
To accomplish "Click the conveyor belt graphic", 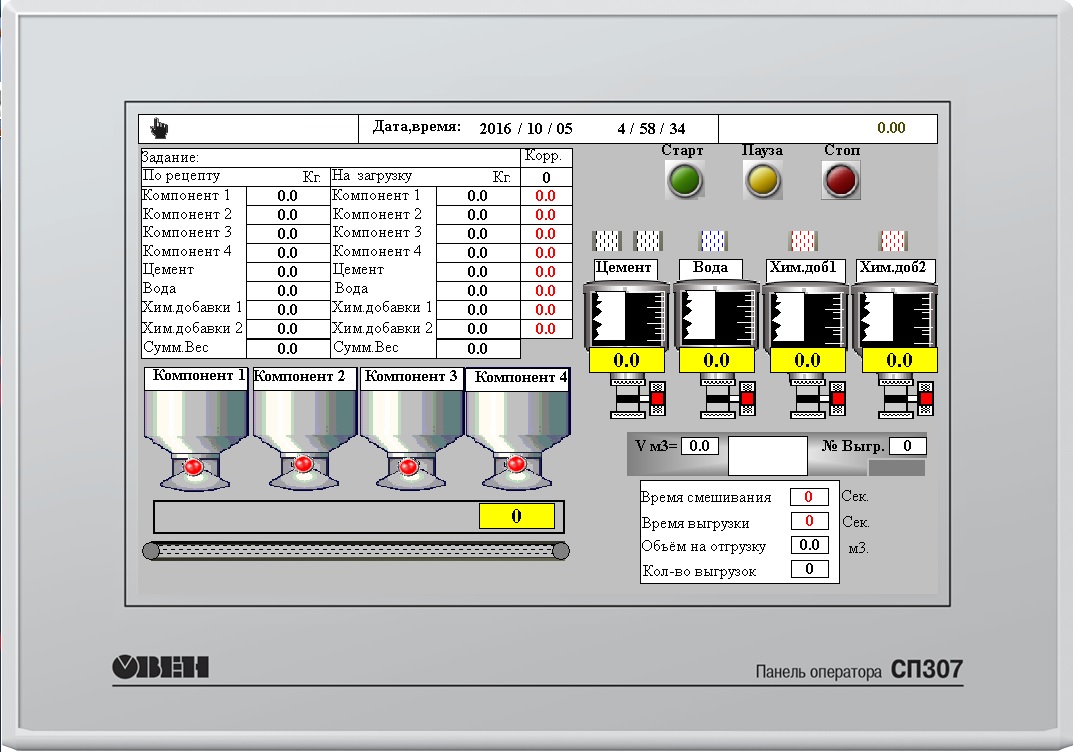I will (356, 551).
